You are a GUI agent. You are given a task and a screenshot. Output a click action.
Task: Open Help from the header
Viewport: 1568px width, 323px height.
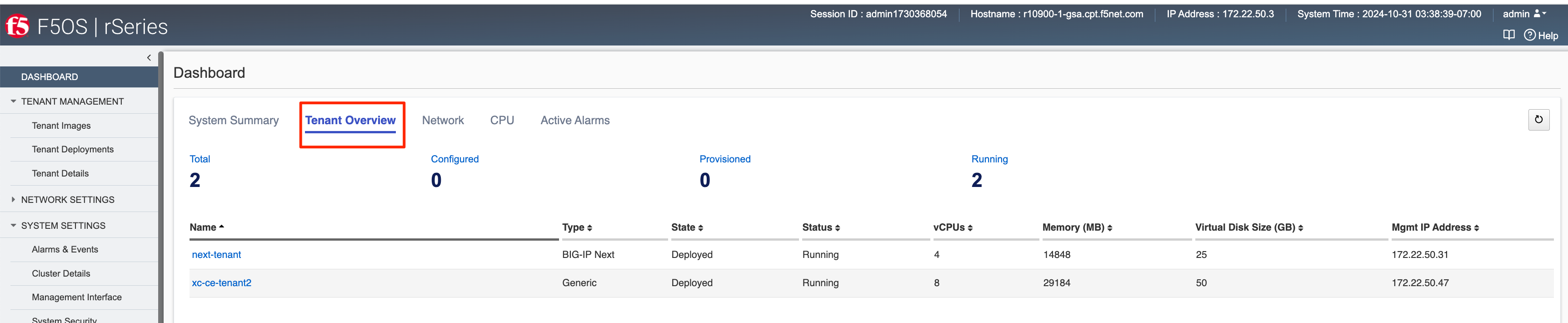tap(1541, 35)
